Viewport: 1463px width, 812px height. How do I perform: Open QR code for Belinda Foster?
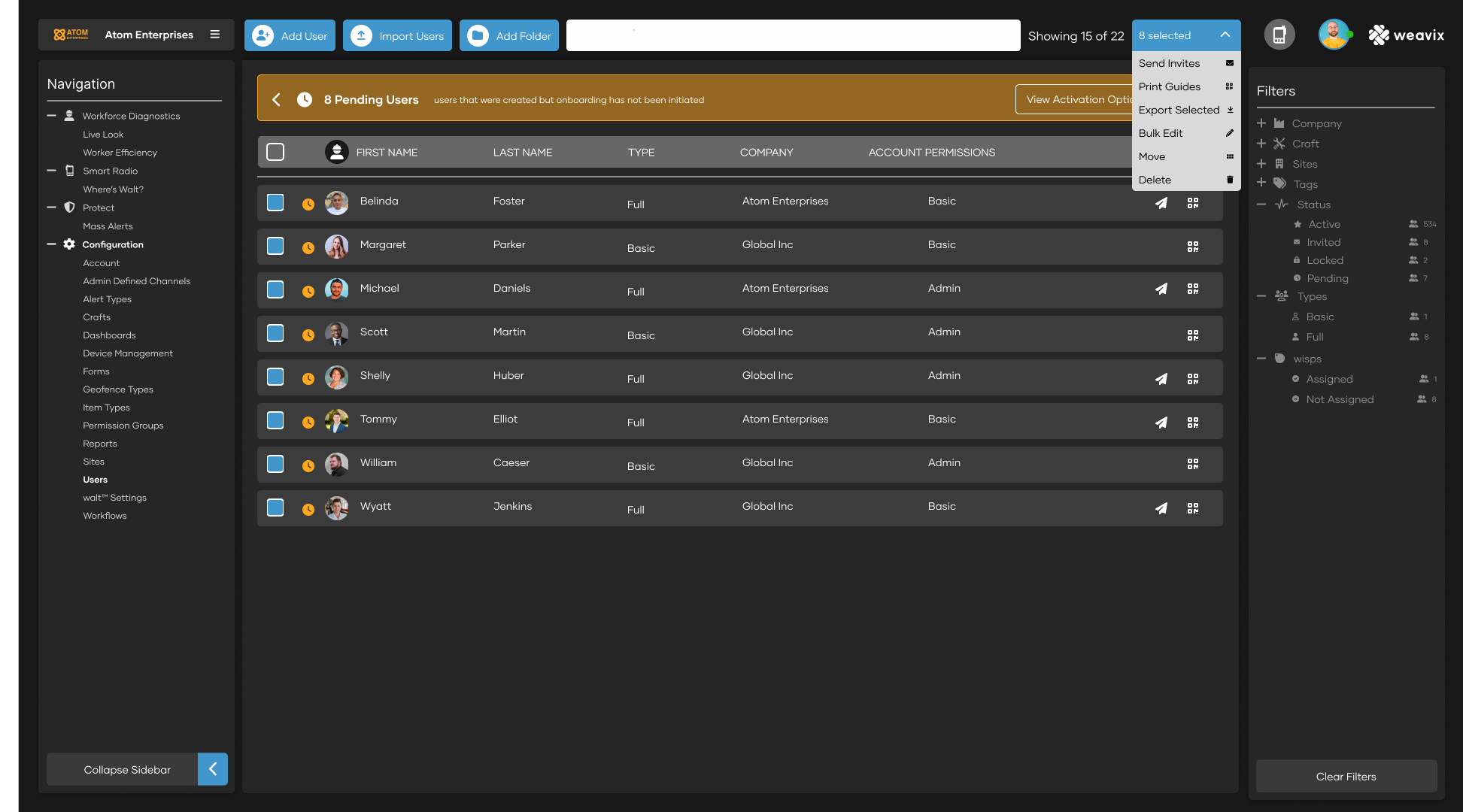coord(1193,203)
